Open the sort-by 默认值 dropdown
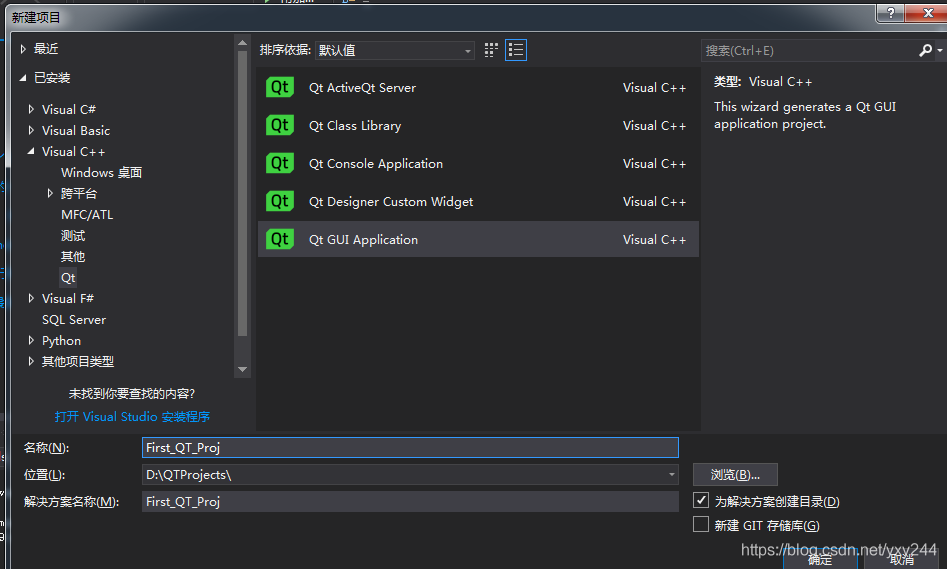Image resolution: width=947 pixels, height=569 pixels. point(394,51)
